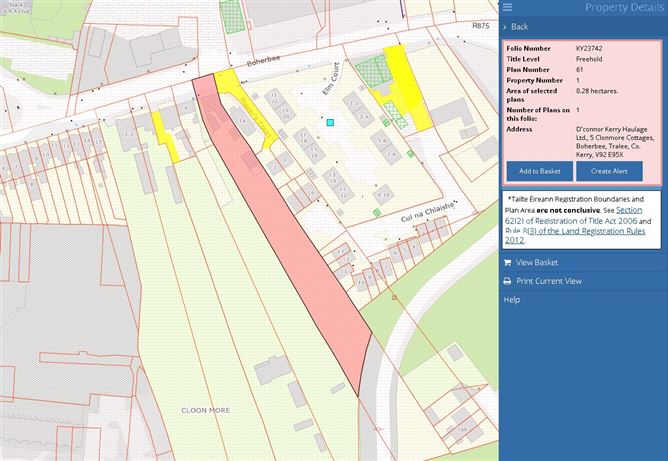Open Land Registration Rules 2012 link
668x461 pixels.
(575, 235)
